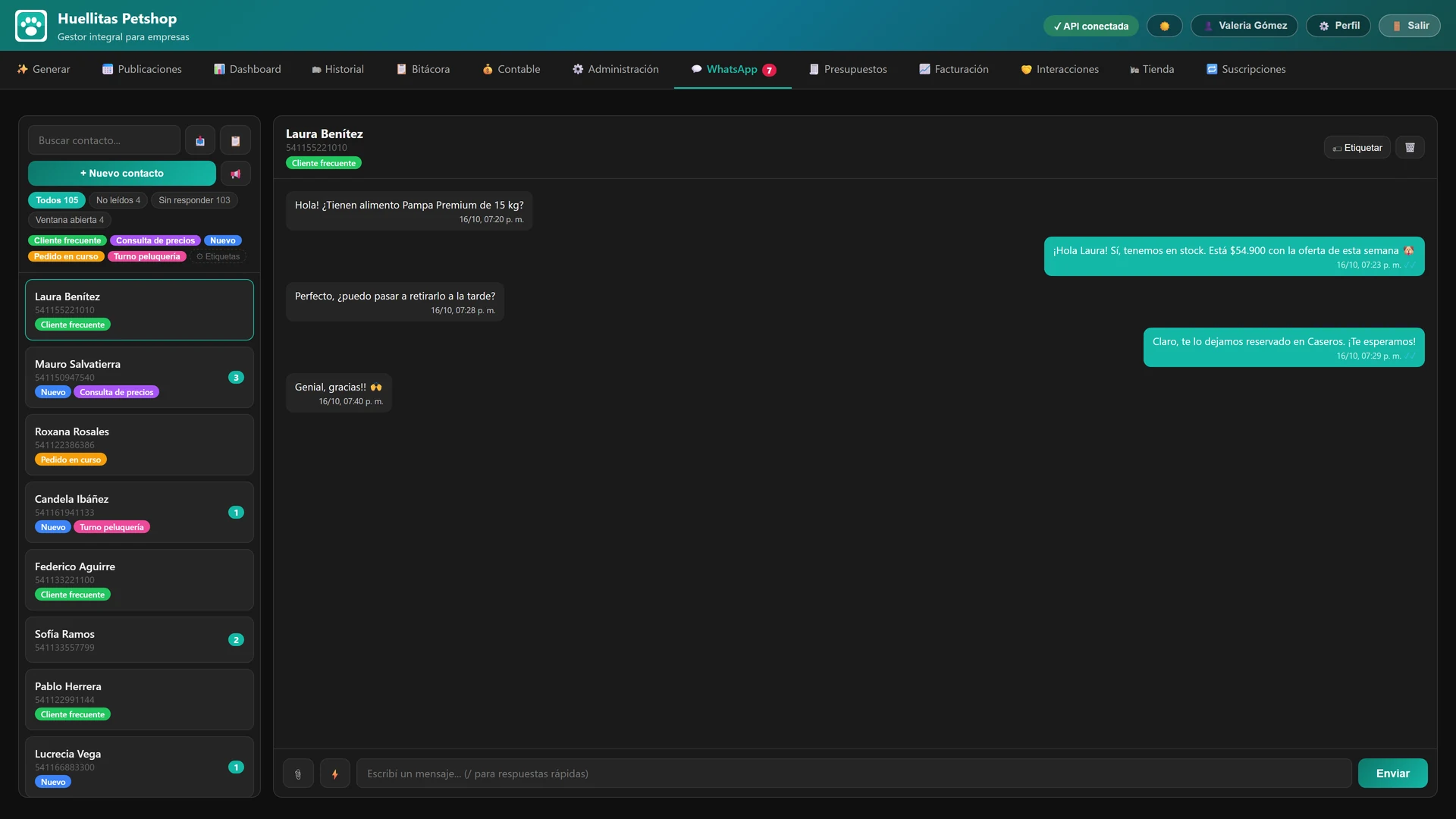Toggle the sun theme button
This screenshot has width=1456, height=819.
pos(1164,26)
